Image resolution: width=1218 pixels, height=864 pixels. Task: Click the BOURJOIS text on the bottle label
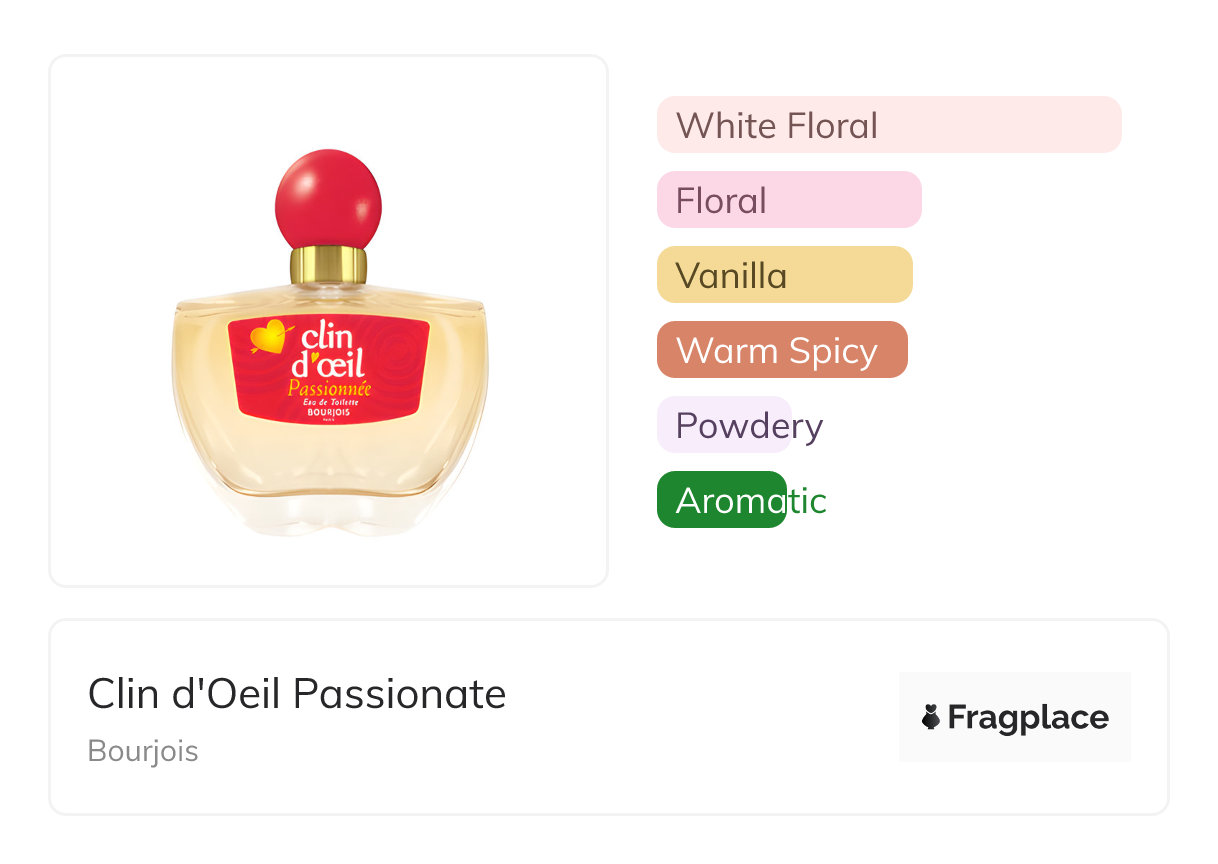[x=329, y=412]
